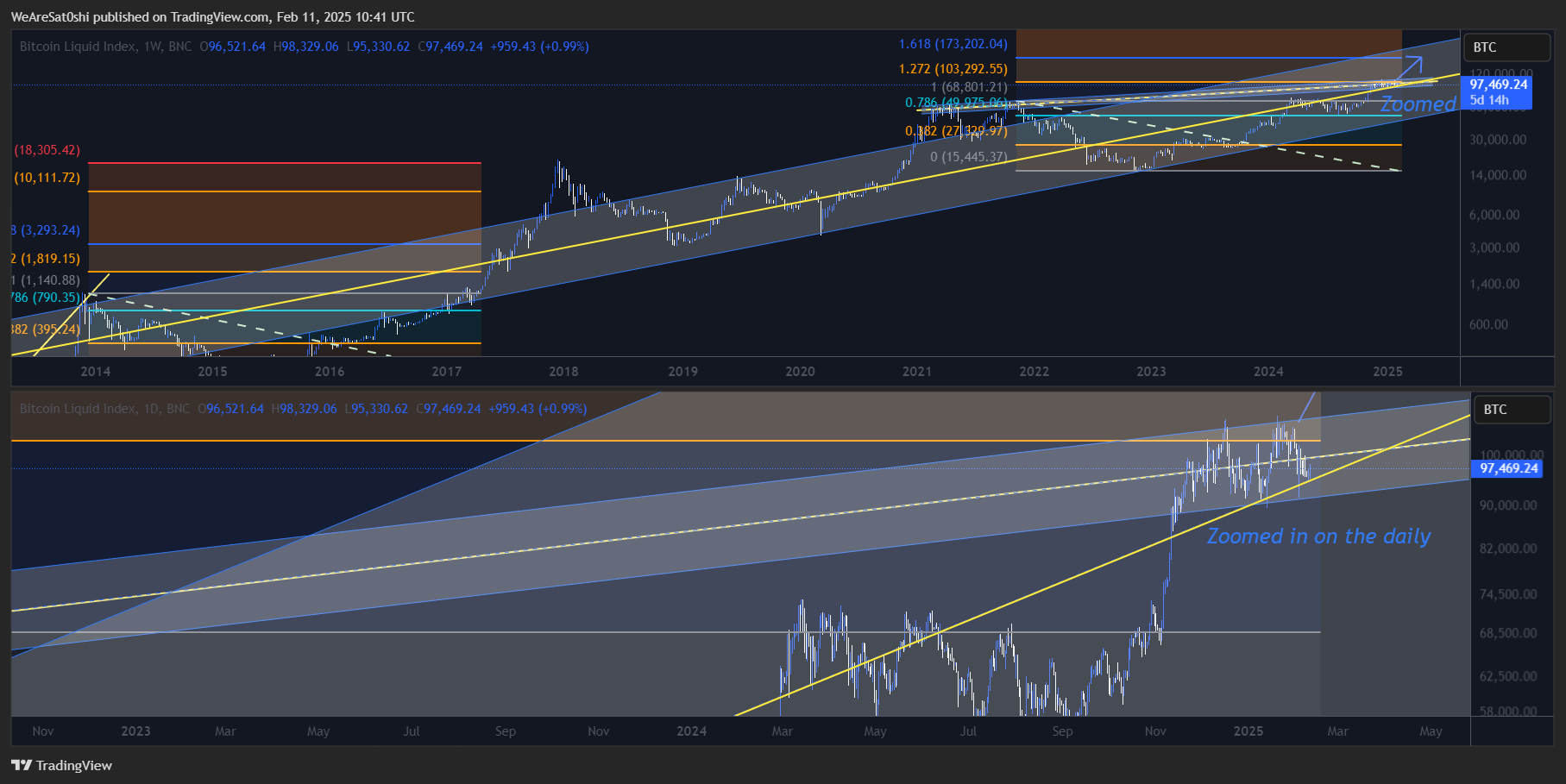The height and width of the screenshot is (784, 1566).
Task: Click the TradingView logo at bottom left
Action: coord(61,765)
